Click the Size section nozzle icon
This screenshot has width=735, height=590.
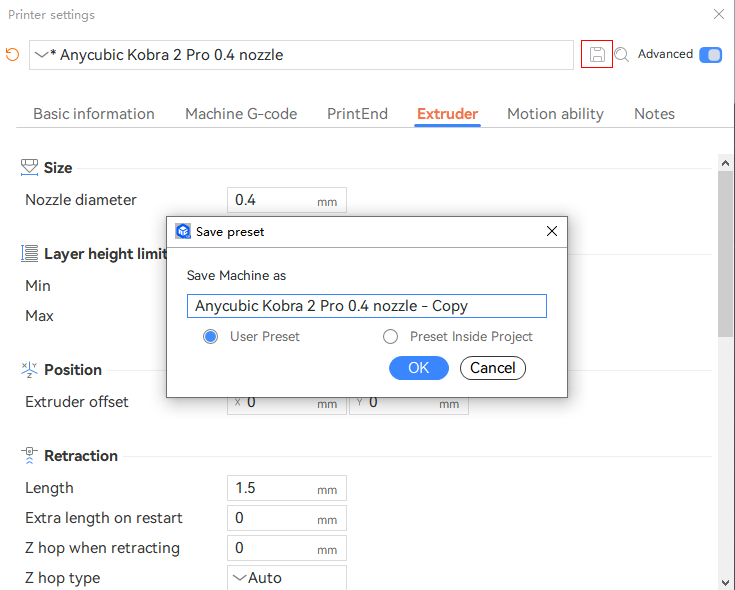tap(29, 167)
